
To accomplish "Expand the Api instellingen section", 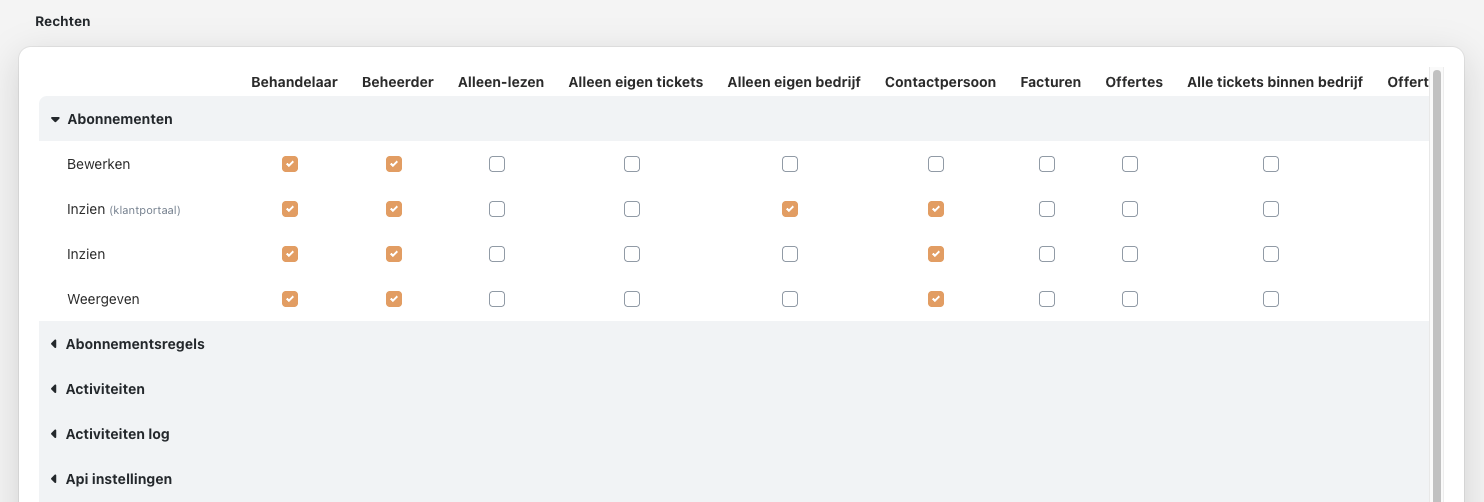I will tap(54, 479).
